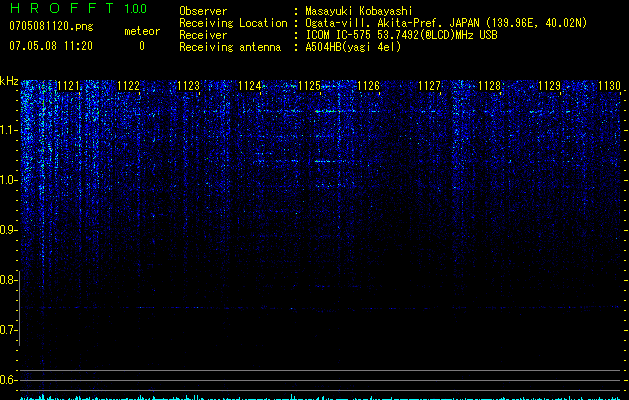Select the version number 1.0.0
629x400 pixels.
(x=135, y=8)
